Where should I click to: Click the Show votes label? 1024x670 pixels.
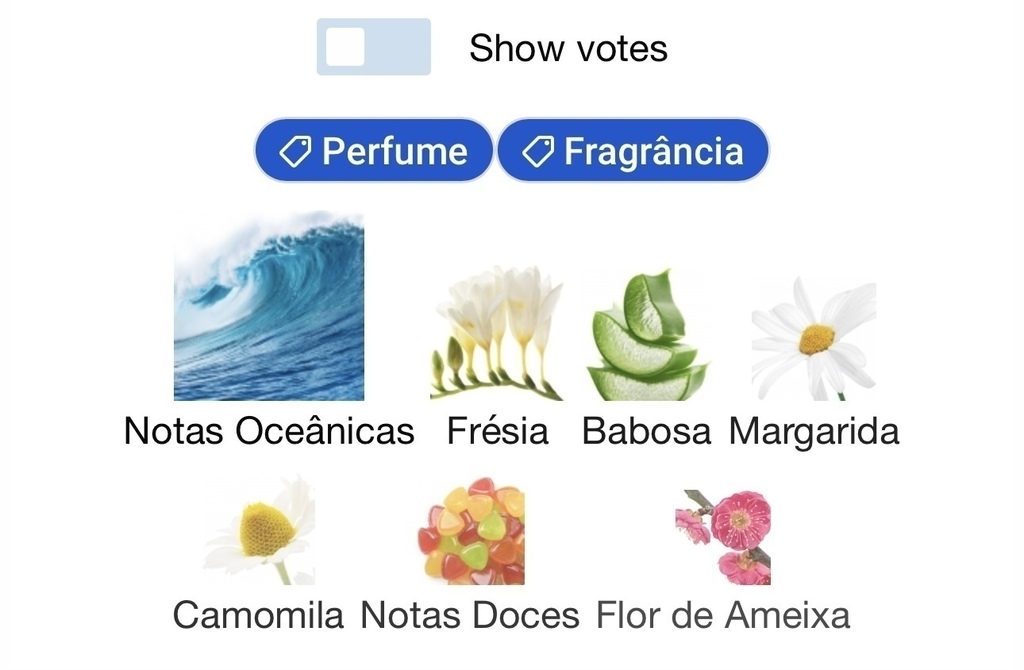pos(568,48)
